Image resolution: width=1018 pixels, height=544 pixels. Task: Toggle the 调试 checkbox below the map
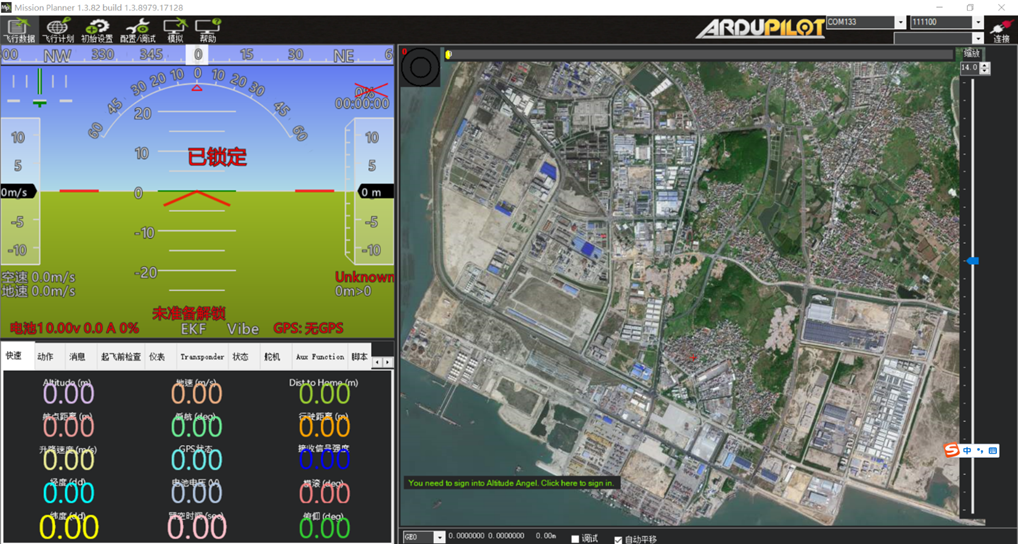575,539
